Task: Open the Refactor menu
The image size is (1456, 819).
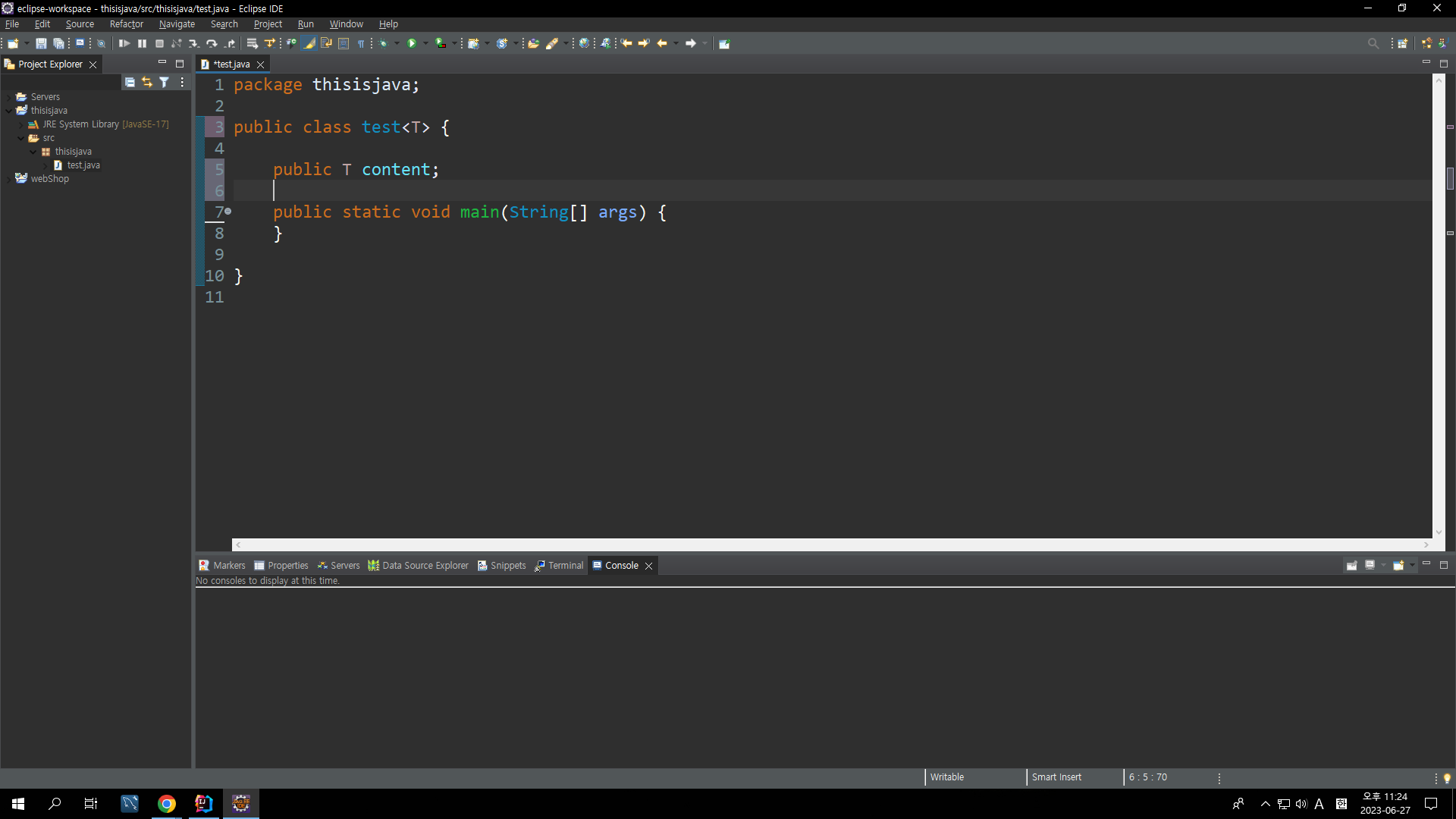Action: click(x=126, y=24)
